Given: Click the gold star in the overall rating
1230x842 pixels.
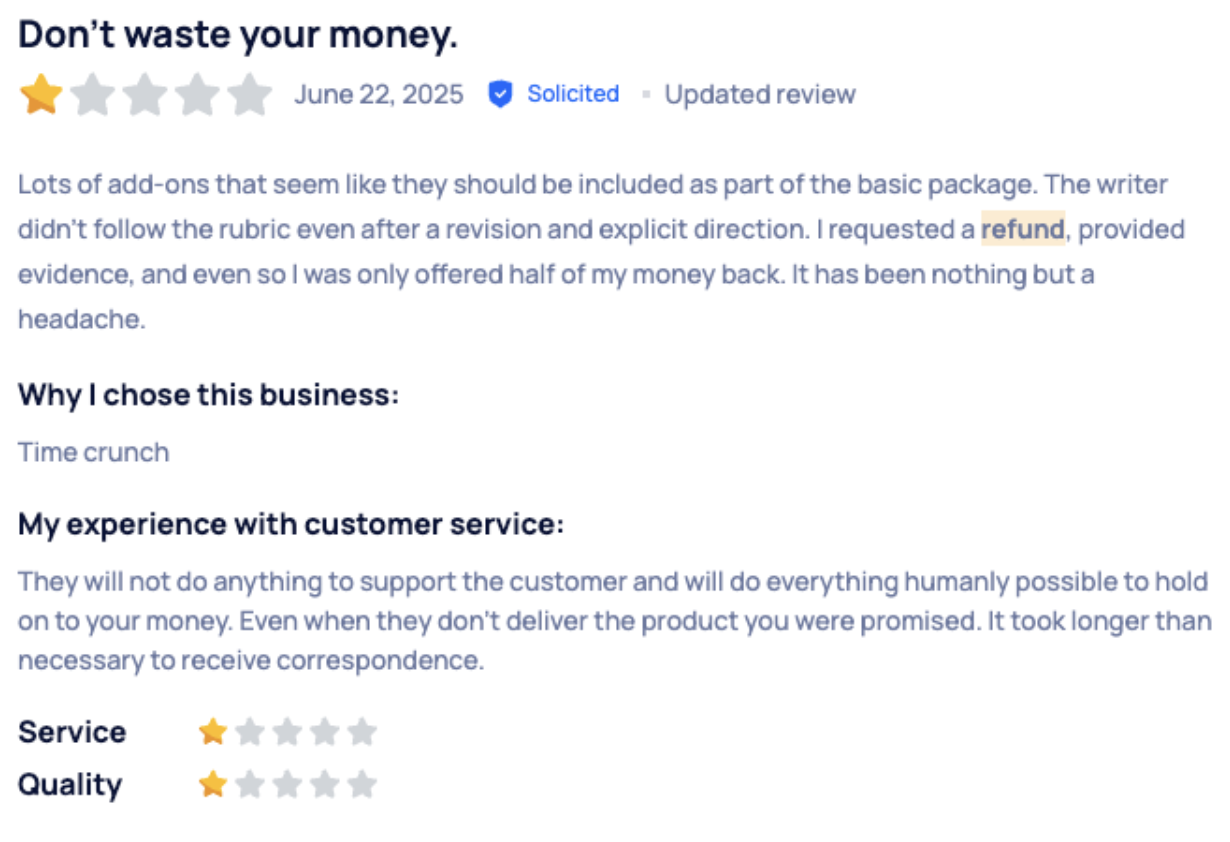Looking at the screenshot, I should [x=41, y=95].
